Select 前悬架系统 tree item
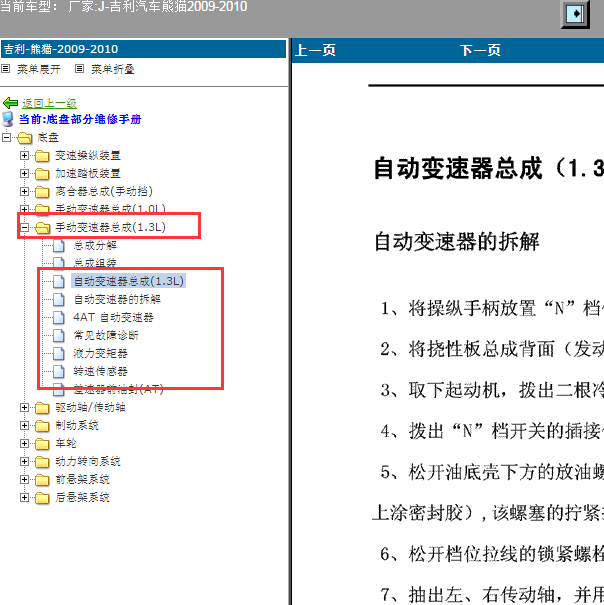This screenshot has width=604, height=605. [82, 480]
